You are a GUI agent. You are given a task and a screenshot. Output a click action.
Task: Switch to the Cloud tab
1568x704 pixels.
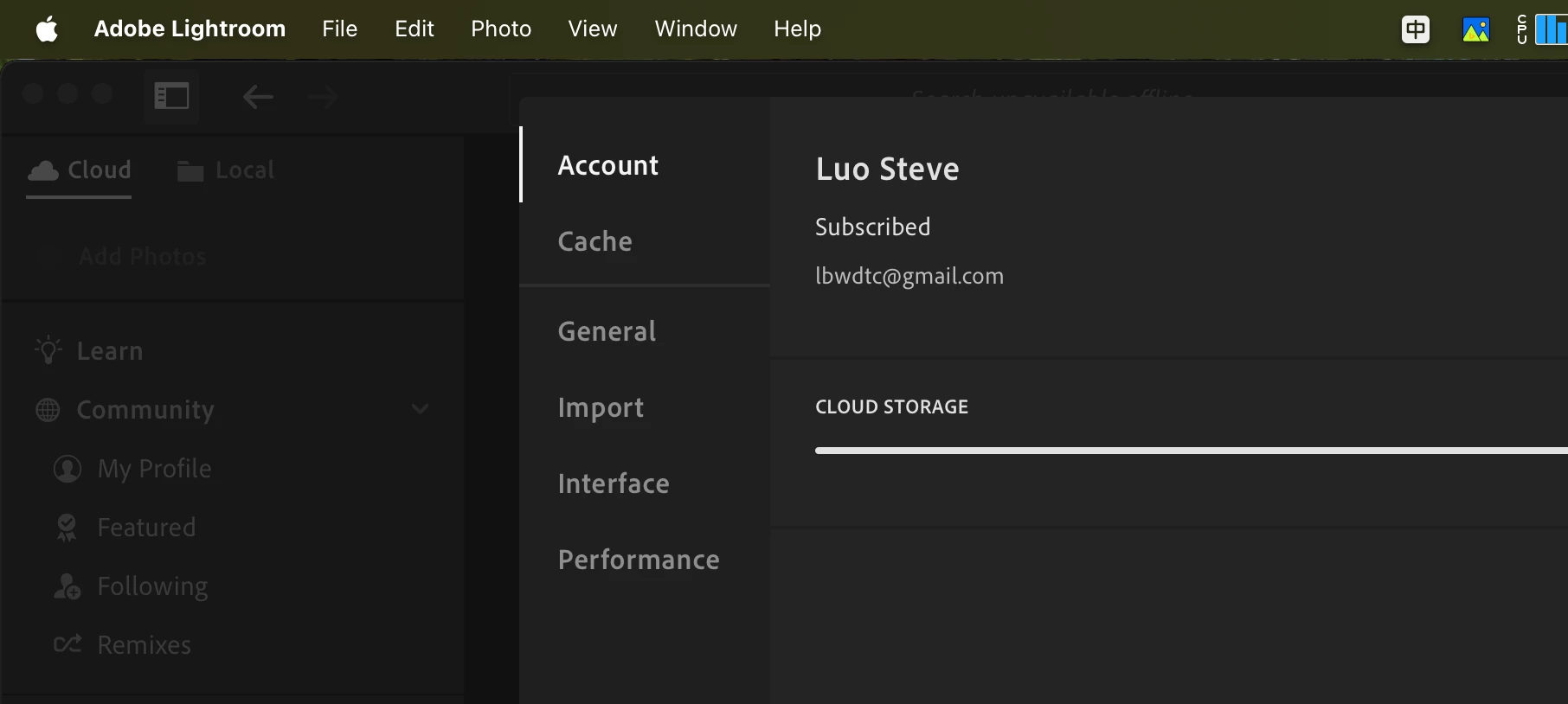point(80,170)
